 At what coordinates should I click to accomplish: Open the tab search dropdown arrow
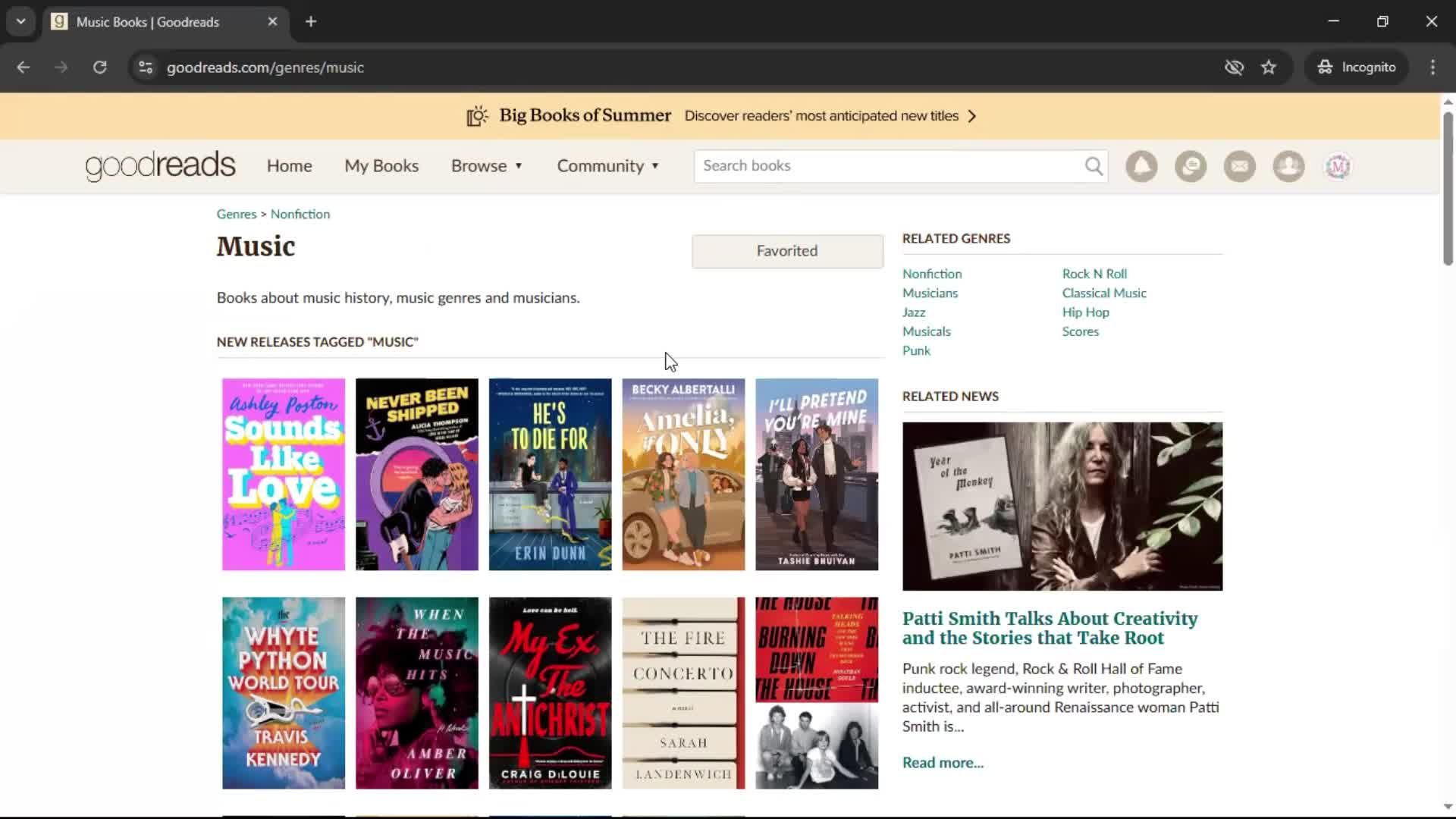(21, 22)
